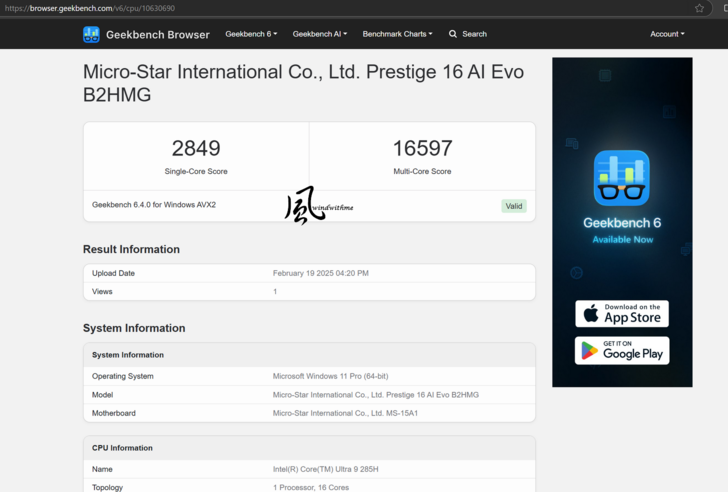
Task: Expand the Account menu
Action: (x=667, y=34)
